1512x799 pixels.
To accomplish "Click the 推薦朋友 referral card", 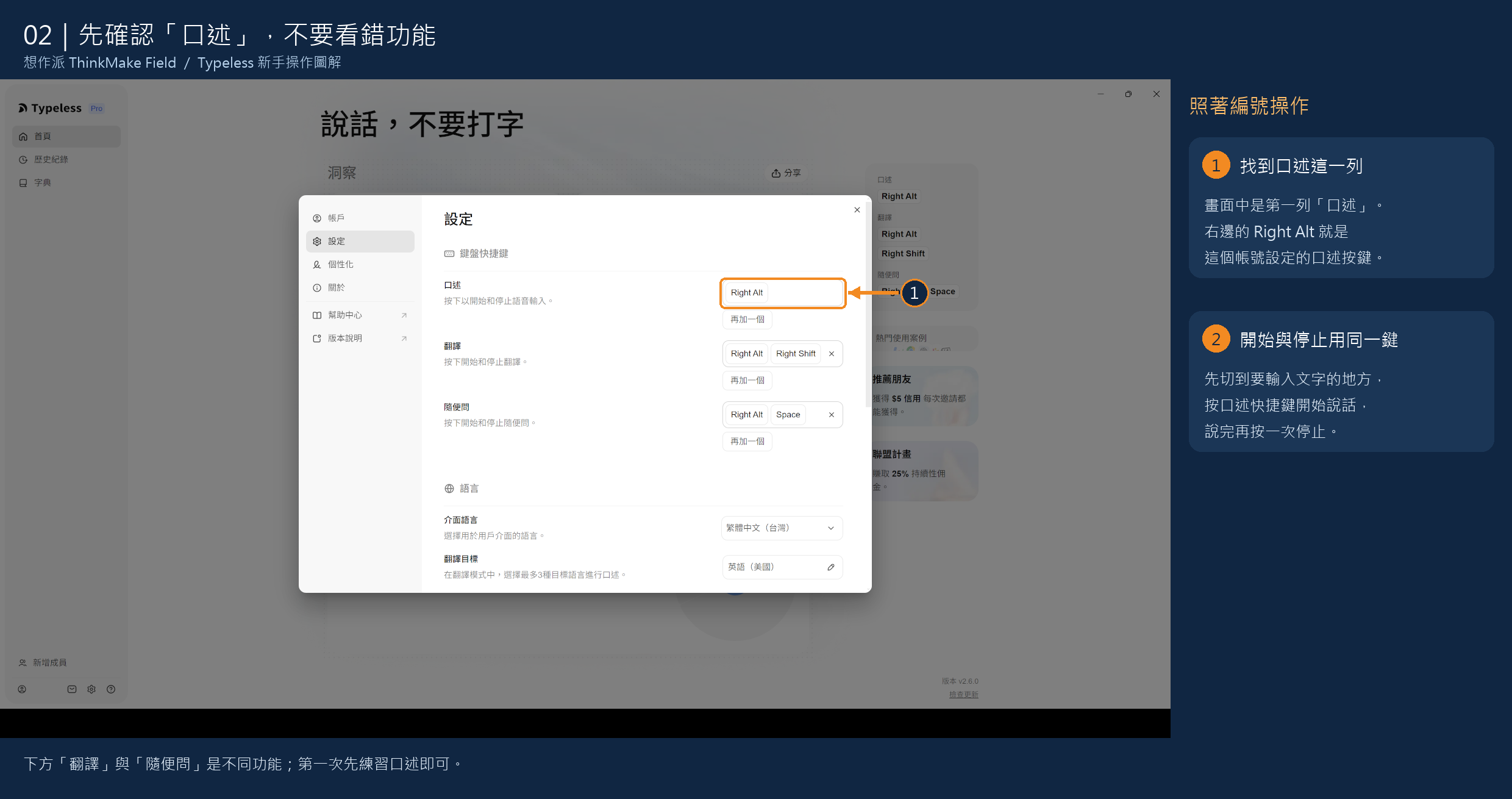I will pyautogui.click(x=925, y=395).
